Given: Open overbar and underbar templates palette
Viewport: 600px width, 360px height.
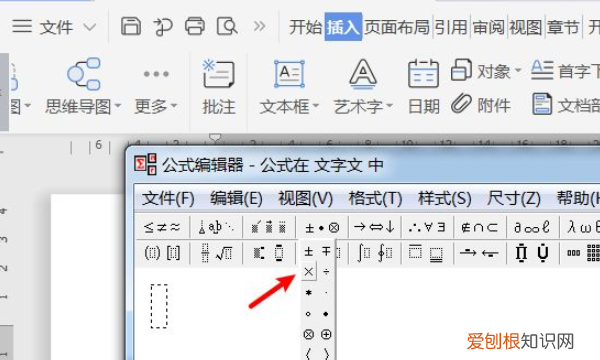Looking at the screenshot, I should point(427,253).
